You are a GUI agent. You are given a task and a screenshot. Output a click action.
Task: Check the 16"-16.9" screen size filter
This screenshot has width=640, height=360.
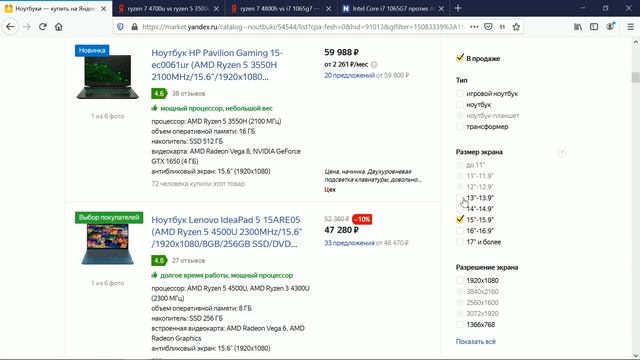click(460, 231)
